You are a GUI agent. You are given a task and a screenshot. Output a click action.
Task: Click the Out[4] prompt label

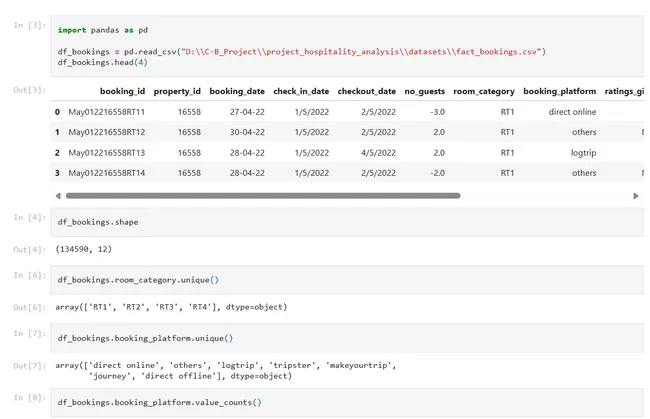[x=29, y=249]
